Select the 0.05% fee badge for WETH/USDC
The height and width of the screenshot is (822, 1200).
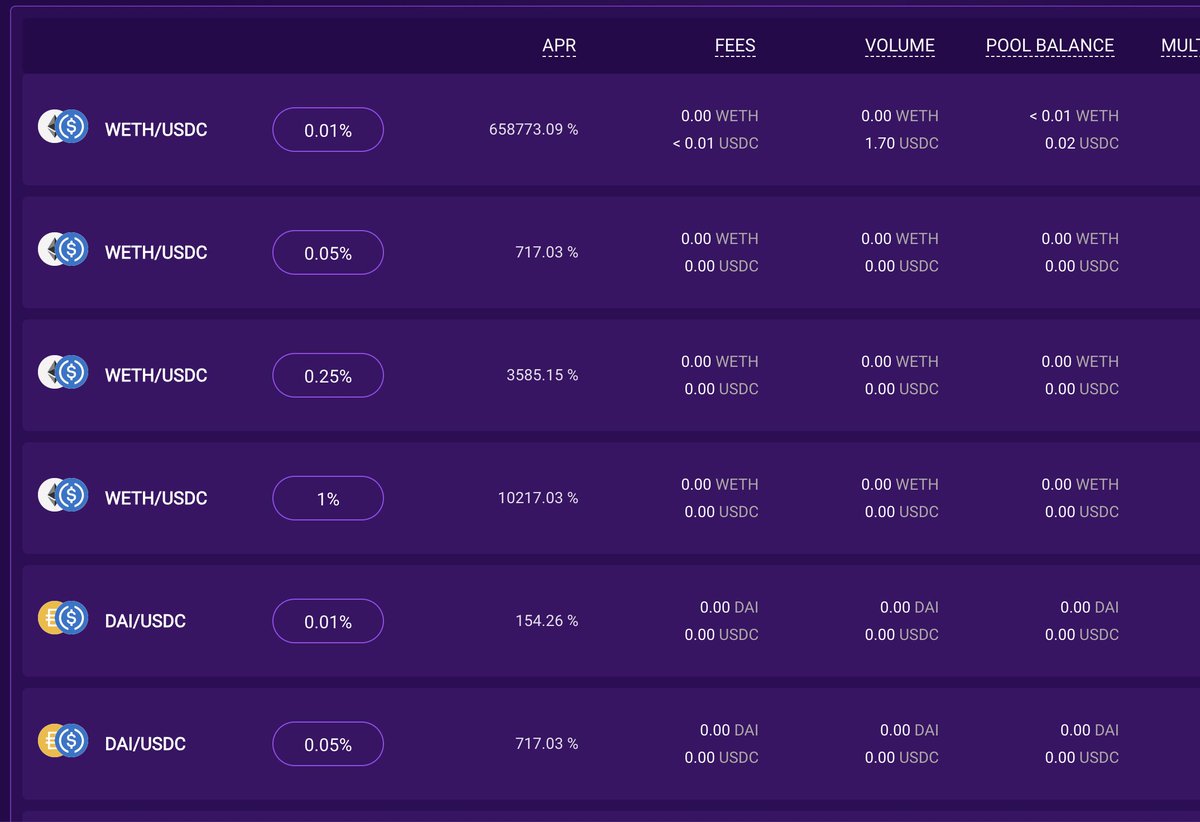click(x=328, y=253)
